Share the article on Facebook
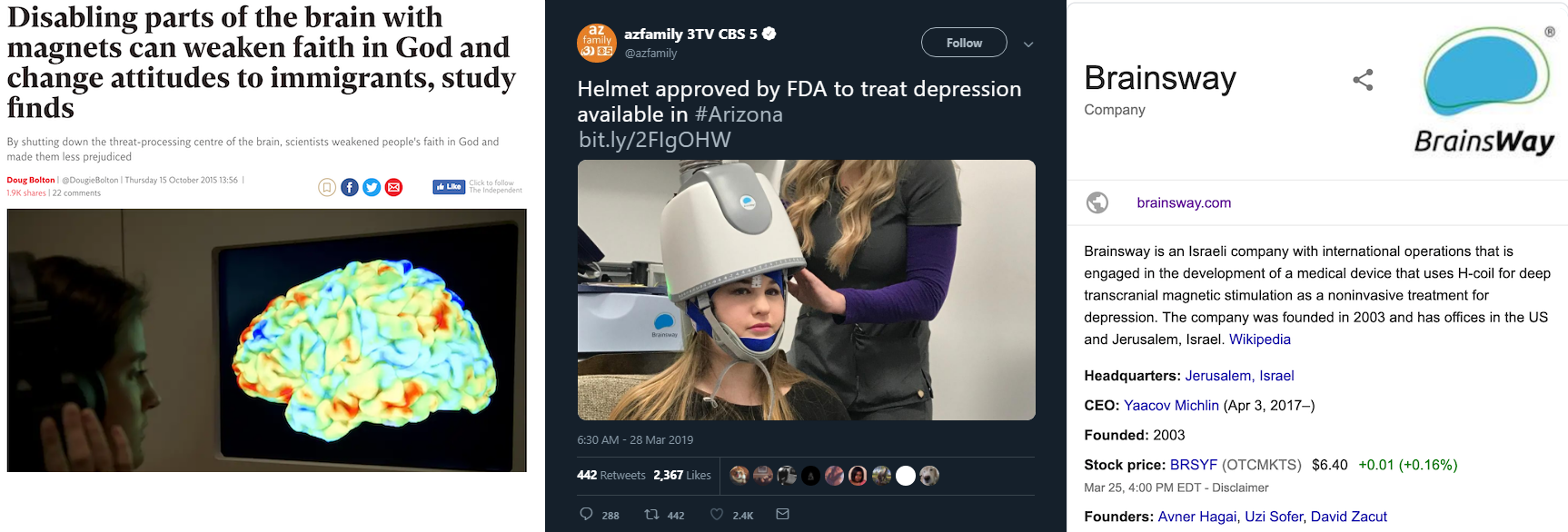This screenshot has height=532, width=1568. (x=350, y=187)
